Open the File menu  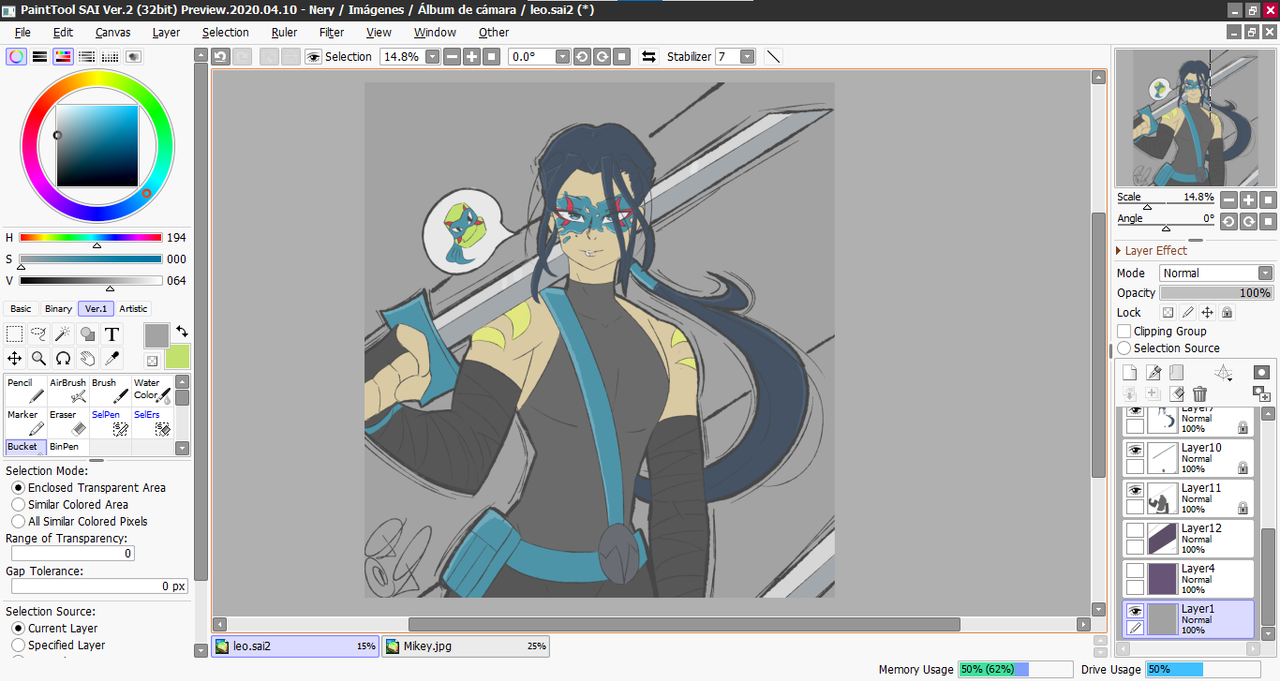(23, 33)
